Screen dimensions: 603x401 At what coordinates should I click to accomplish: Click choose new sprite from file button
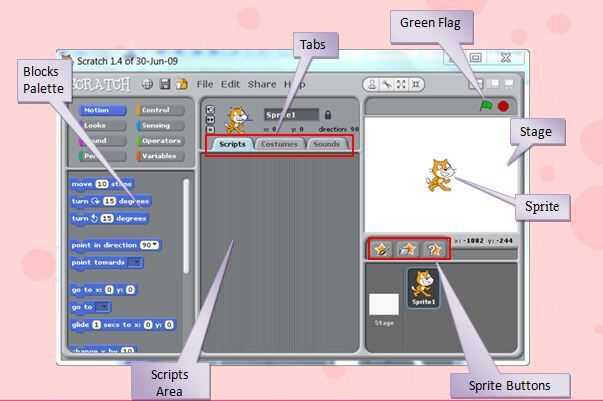[x=408, y=250]
